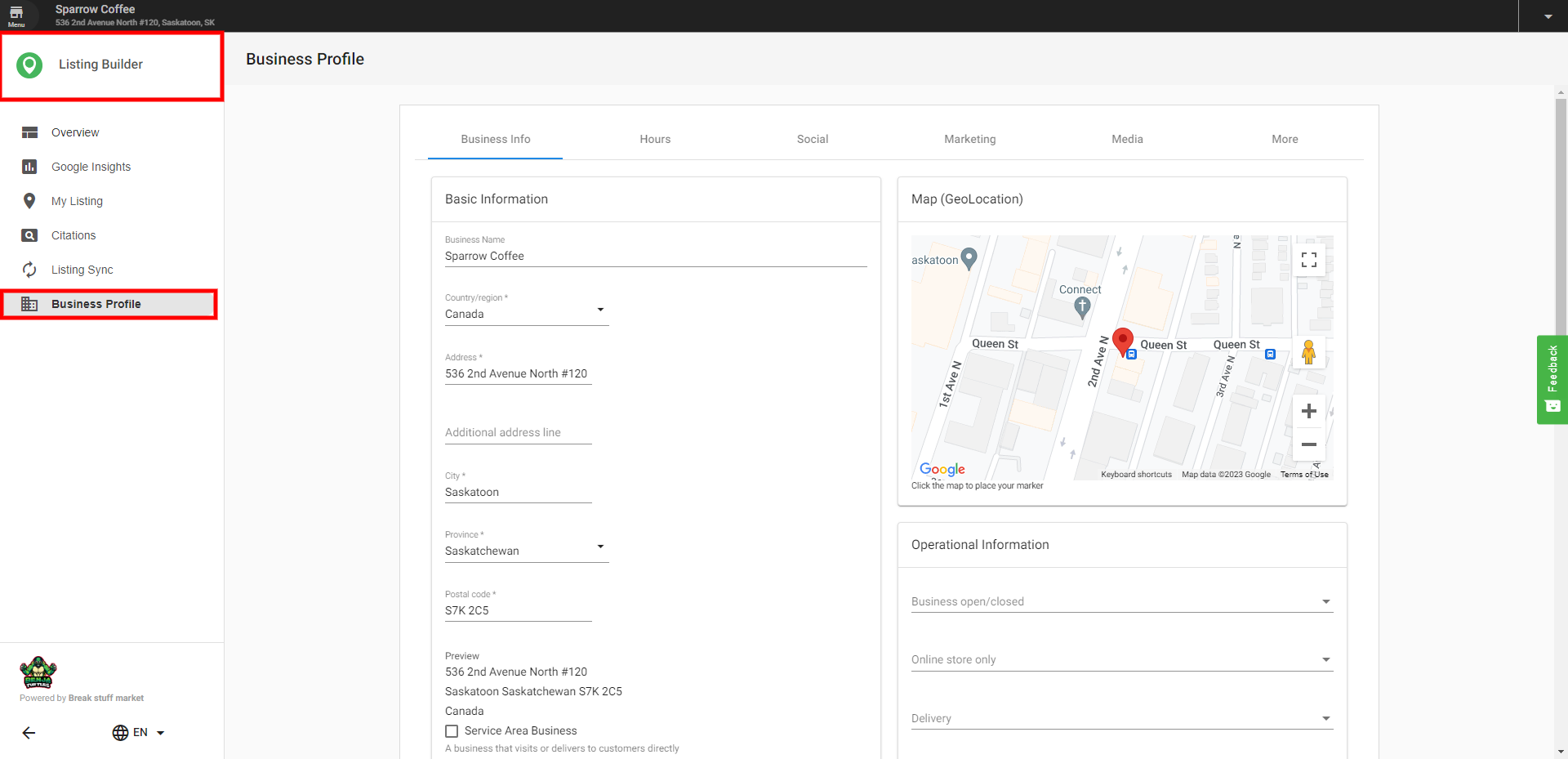Expand the Delivery dropdown
1568x759 pixels.
click(1122, 718)
